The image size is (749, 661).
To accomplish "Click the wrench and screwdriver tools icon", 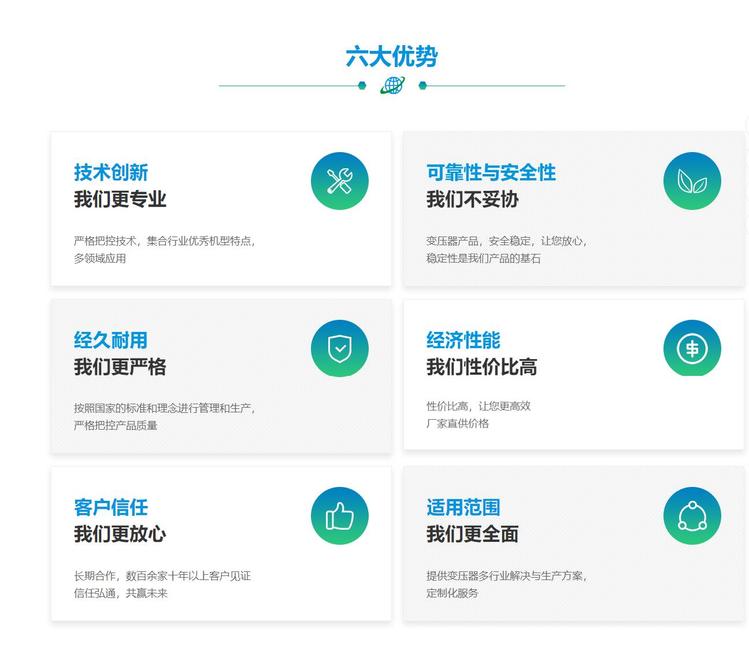I will (x=339, y=181).
